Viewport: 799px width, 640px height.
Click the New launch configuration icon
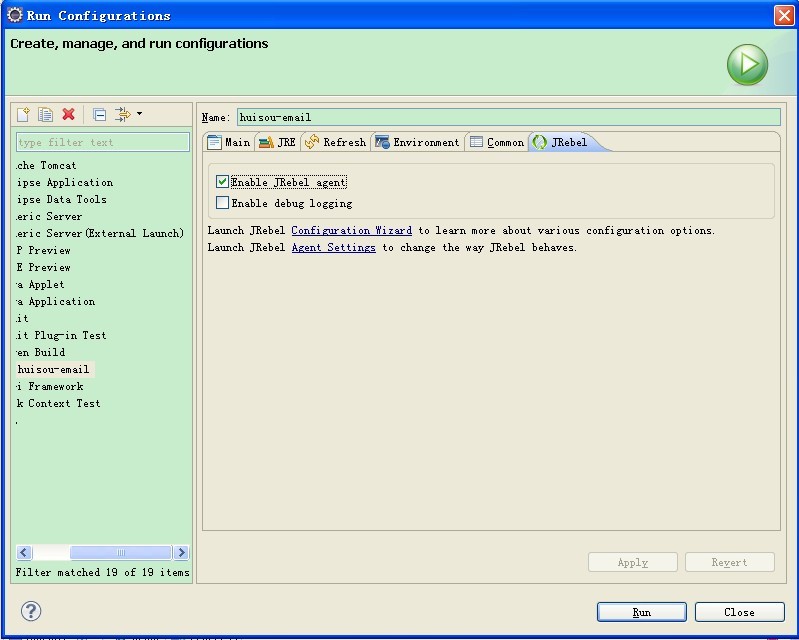tap(23, 114)
